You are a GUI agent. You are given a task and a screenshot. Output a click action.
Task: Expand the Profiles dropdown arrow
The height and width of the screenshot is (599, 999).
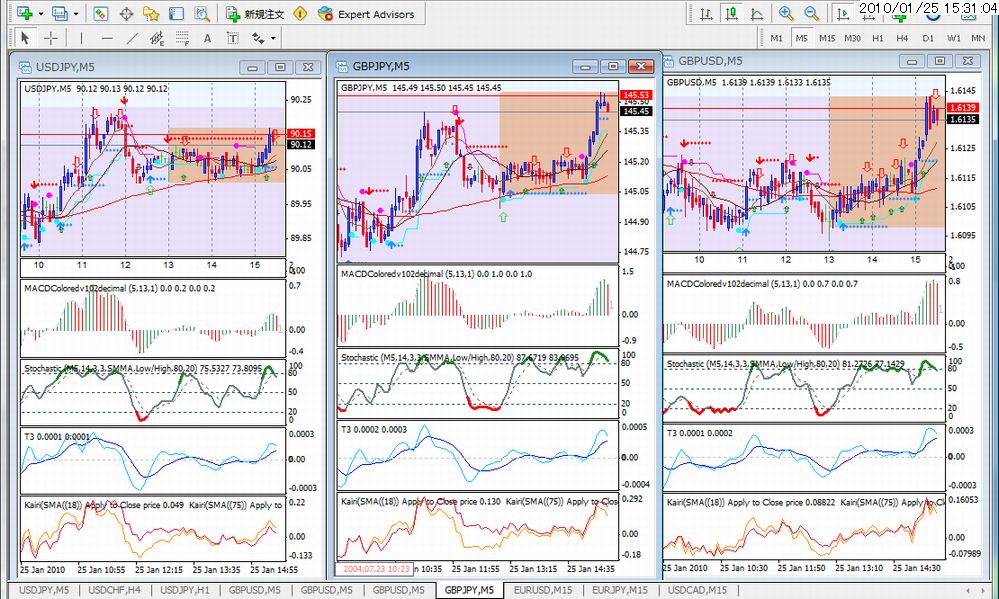(x=76, y=13)
